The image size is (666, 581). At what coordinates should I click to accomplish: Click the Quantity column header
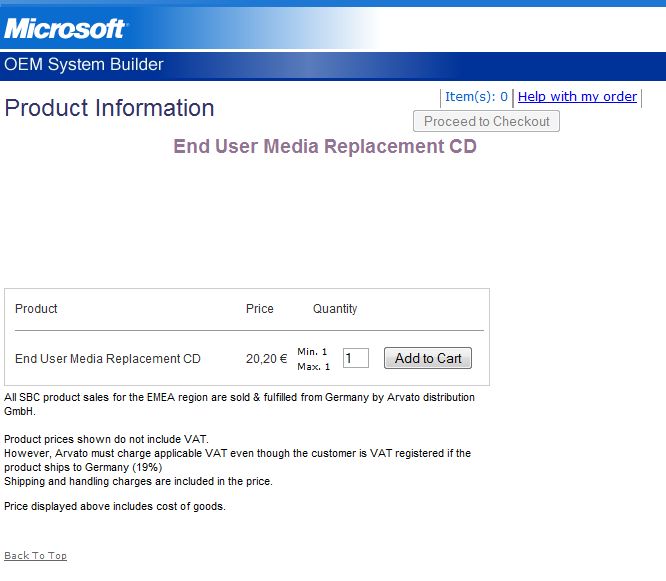tap(335, 309)
